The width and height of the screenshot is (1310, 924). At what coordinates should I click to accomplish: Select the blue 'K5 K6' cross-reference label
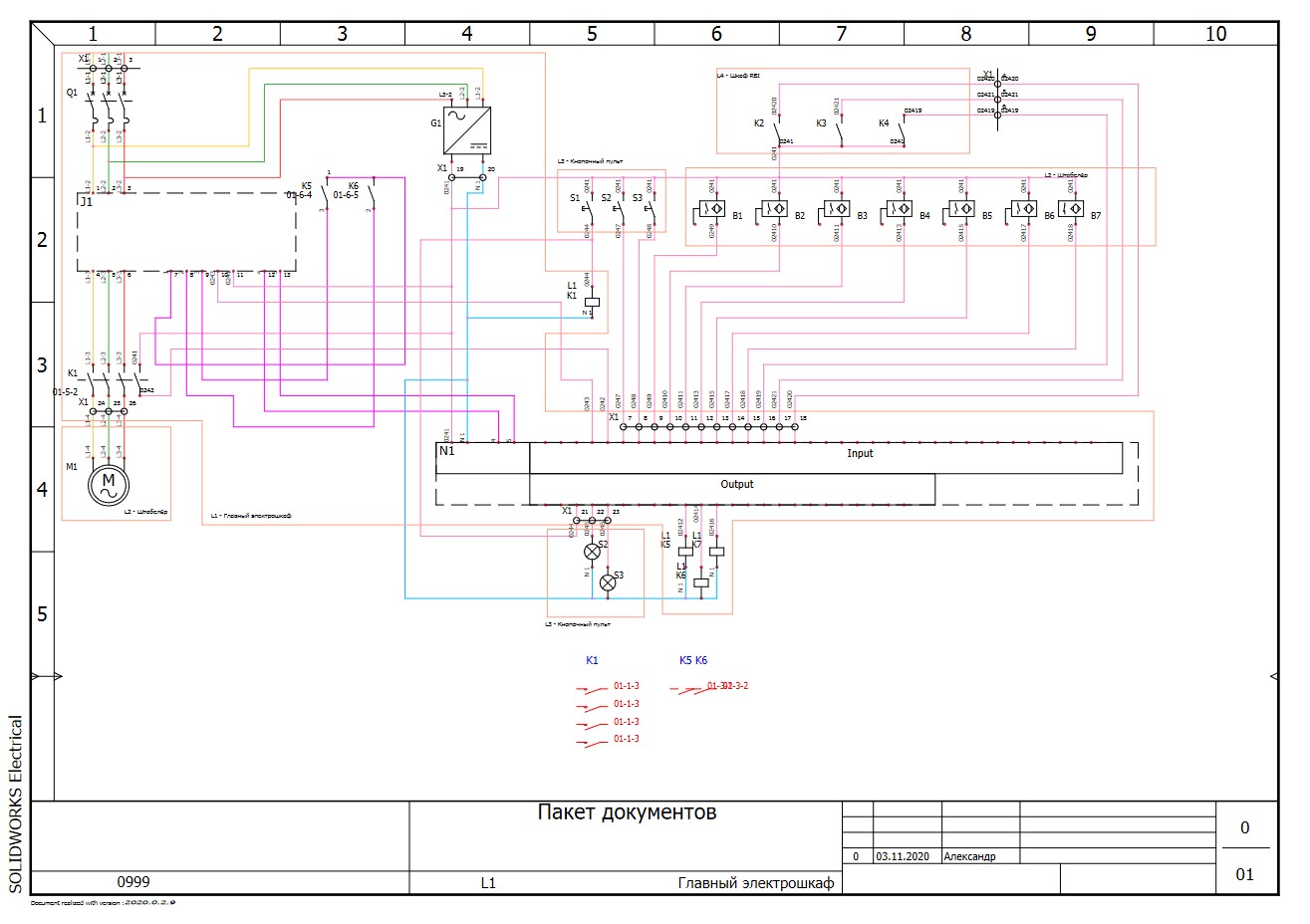[693, 660]
